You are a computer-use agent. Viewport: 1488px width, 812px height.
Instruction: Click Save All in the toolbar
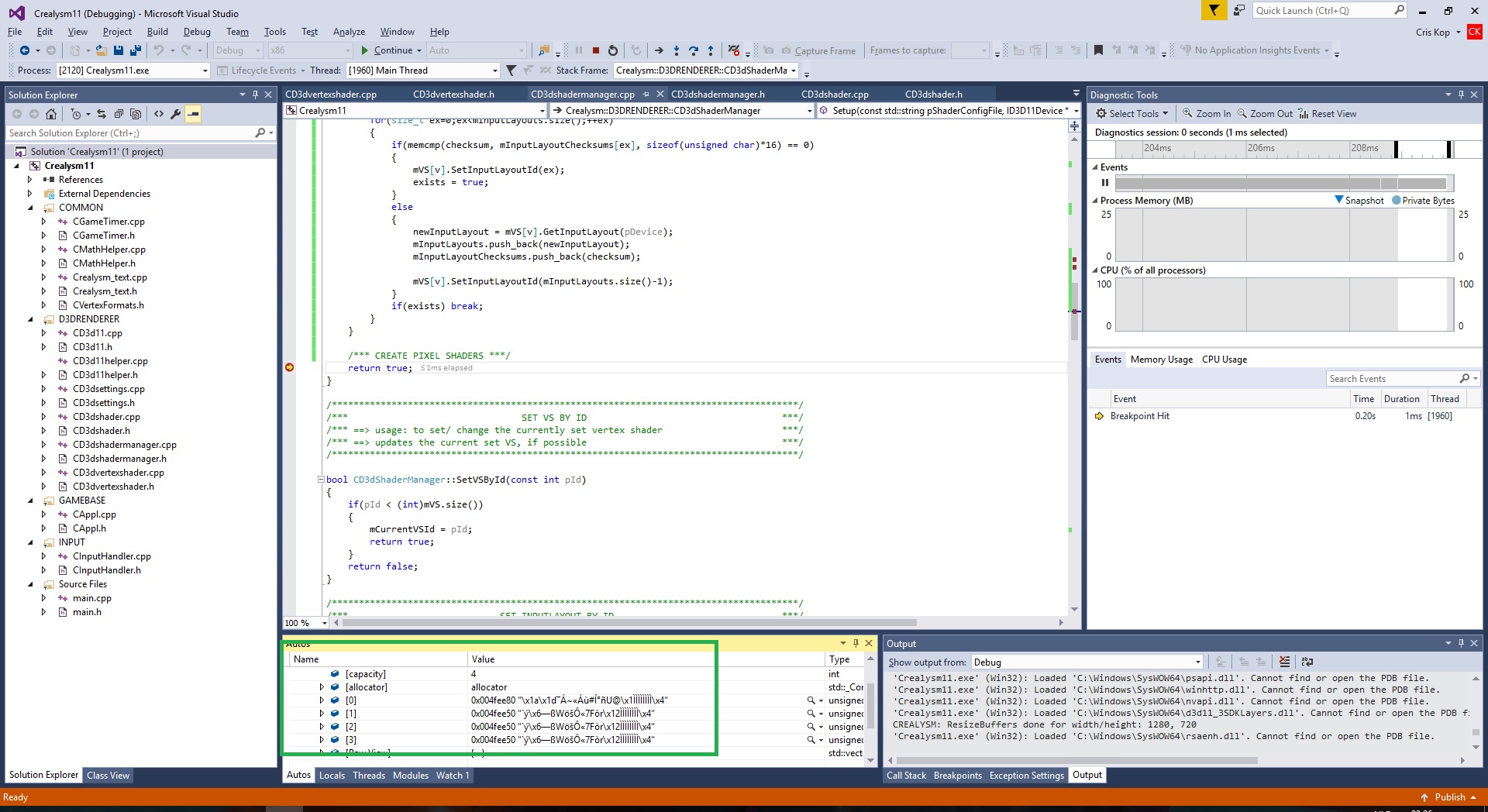135,50
